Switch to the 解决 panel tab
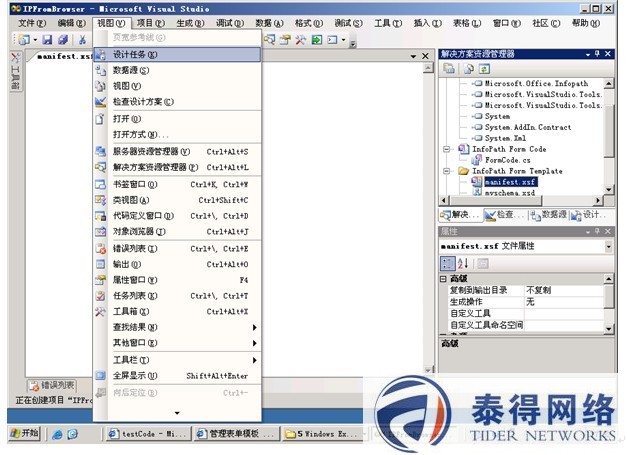The width and height of the screenshot is (627, 455). point(459,215)
